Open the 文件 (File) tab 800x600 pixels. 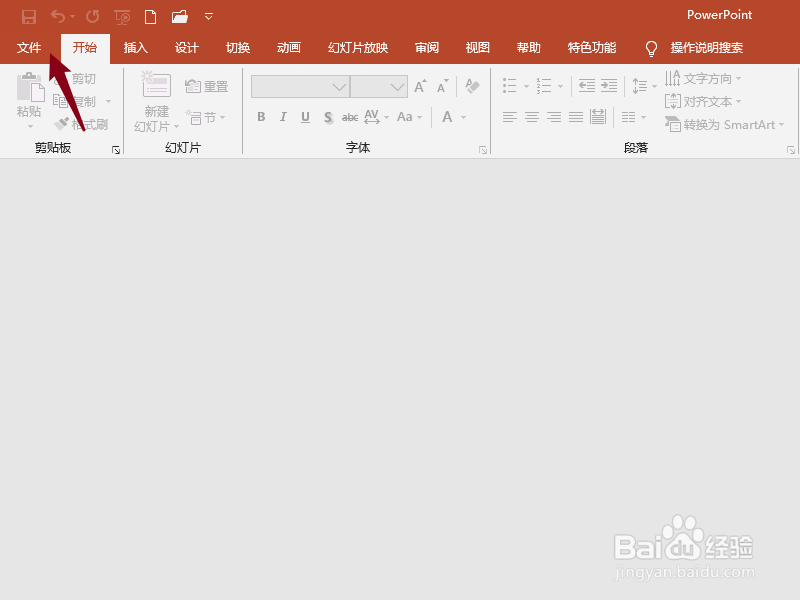coord(29,48)
